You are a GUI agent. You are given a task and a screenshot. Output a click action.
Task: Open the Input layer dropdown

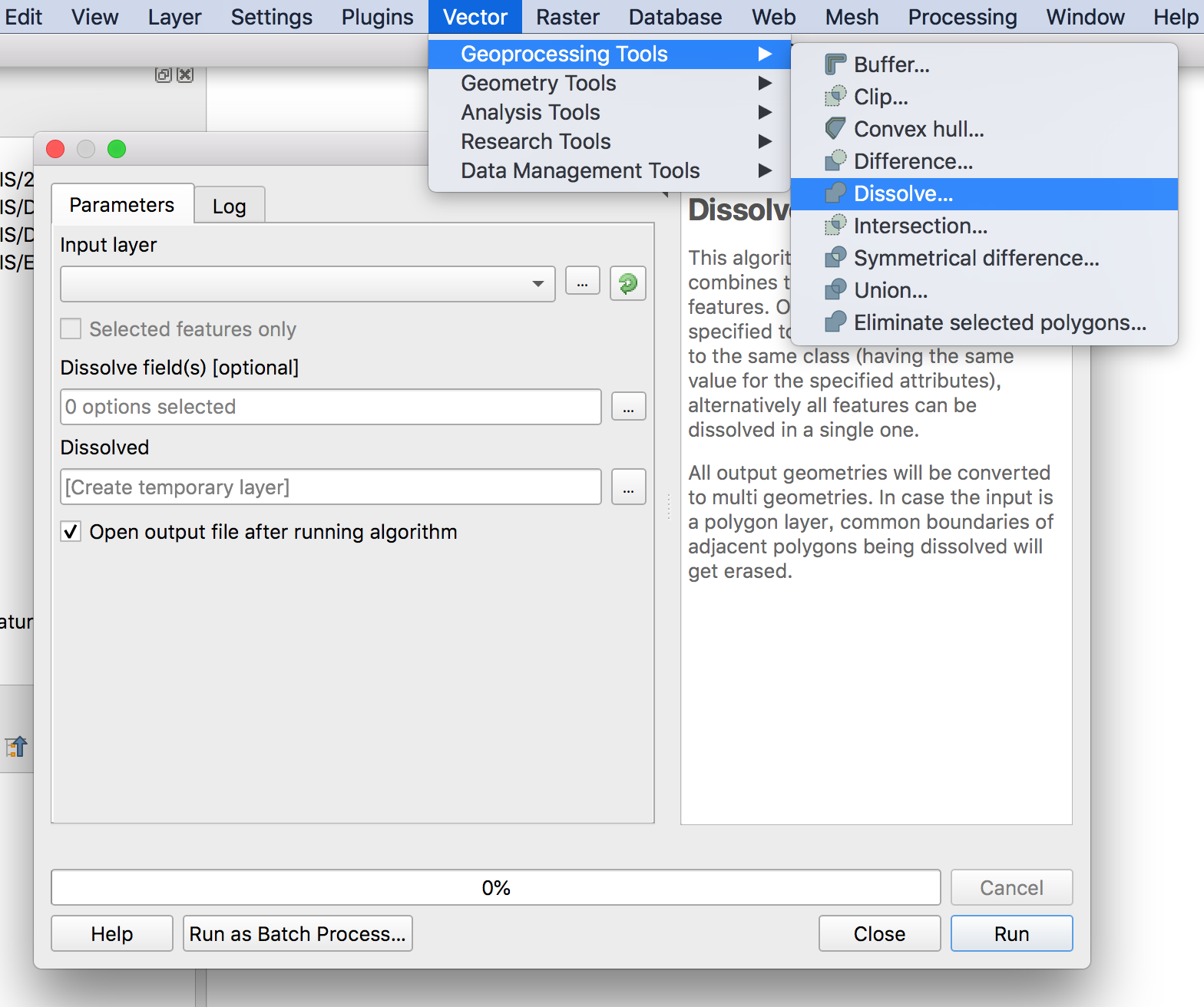[308, 284]
